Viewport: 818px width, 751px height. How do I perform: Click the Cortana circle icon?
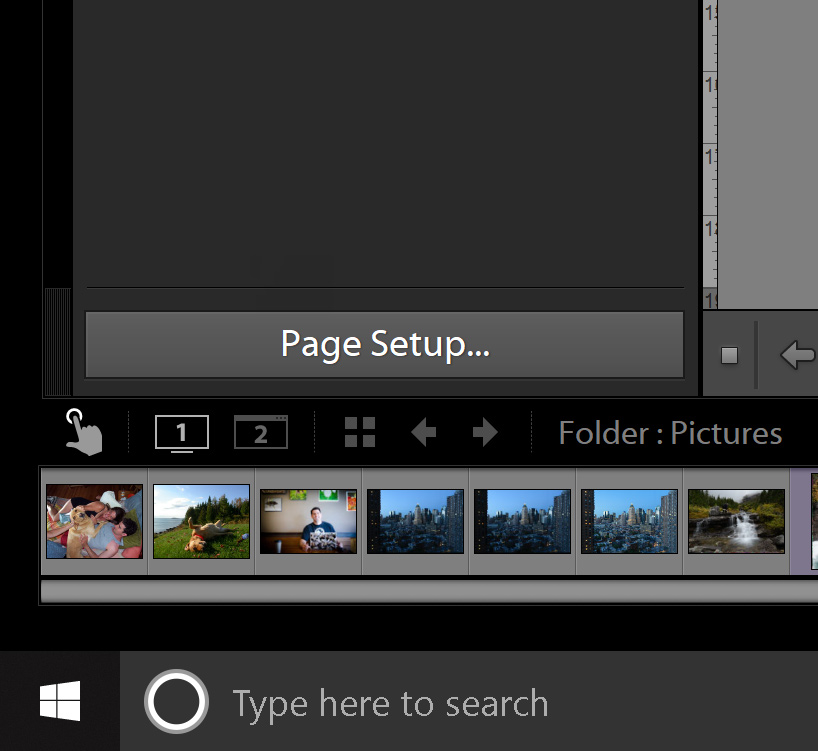(176, 700)
